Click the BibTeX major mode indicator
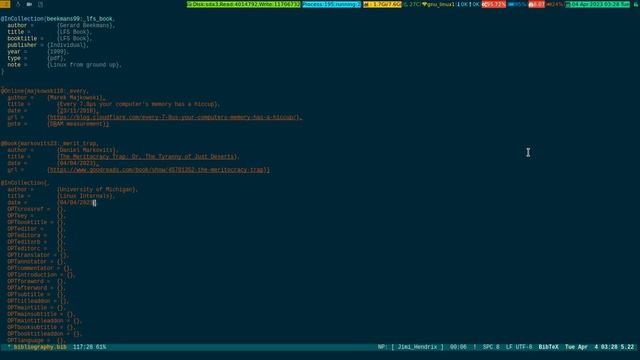This screenshot has height=360, width=640. [x=549, y=347]
